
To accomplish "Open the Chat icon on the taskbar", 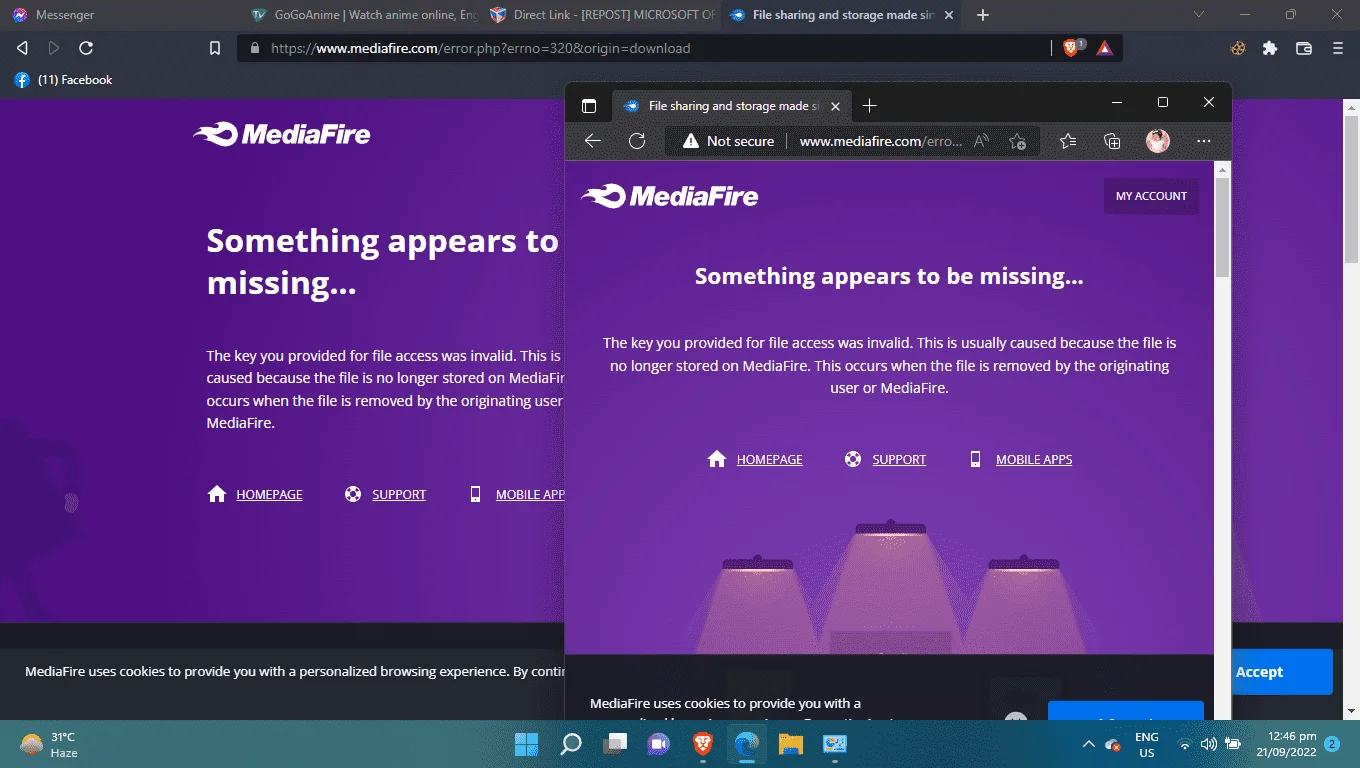I will point(659,744).
